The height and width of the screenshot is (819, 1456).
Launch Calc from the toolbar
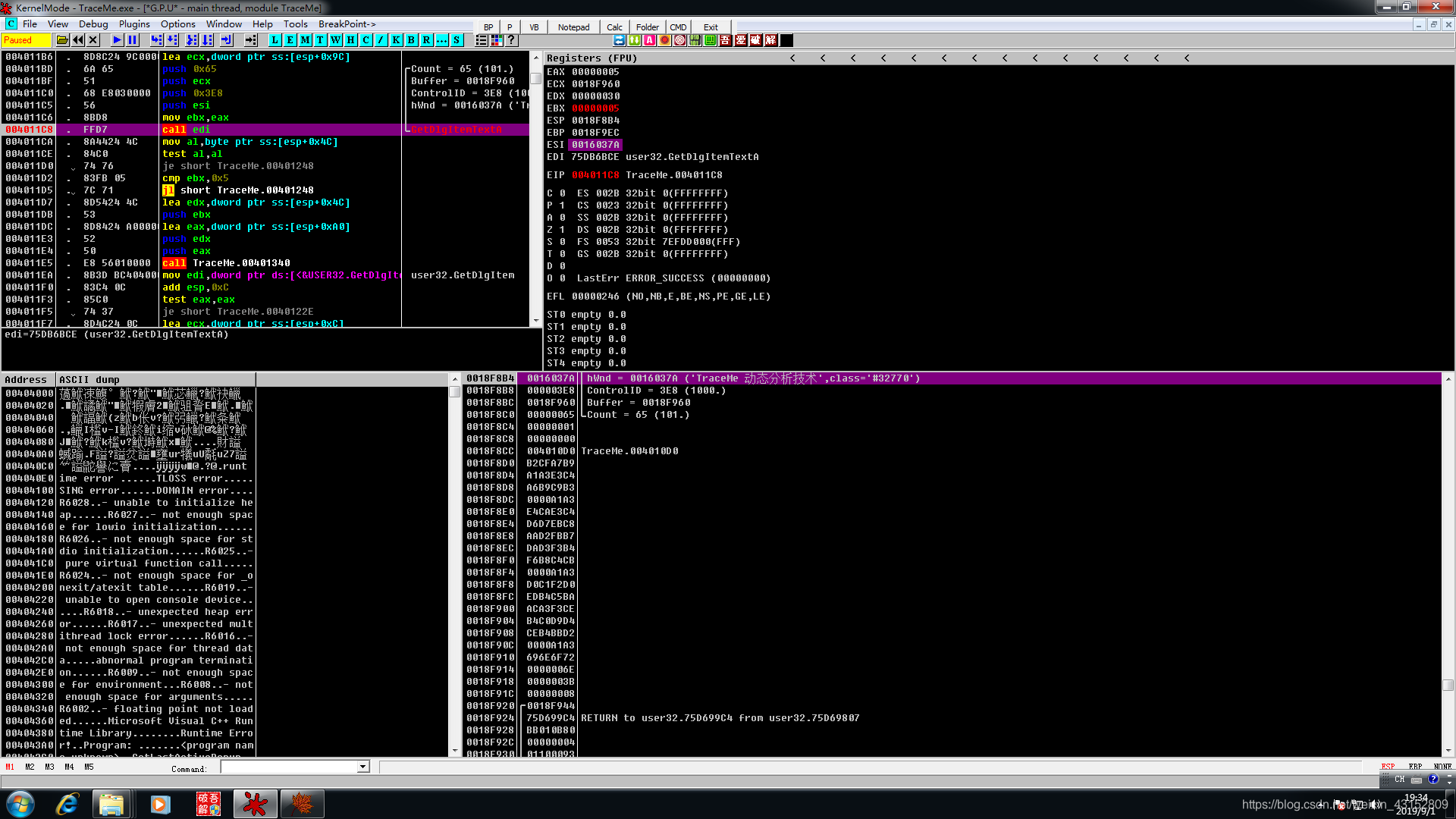point(614,27)
